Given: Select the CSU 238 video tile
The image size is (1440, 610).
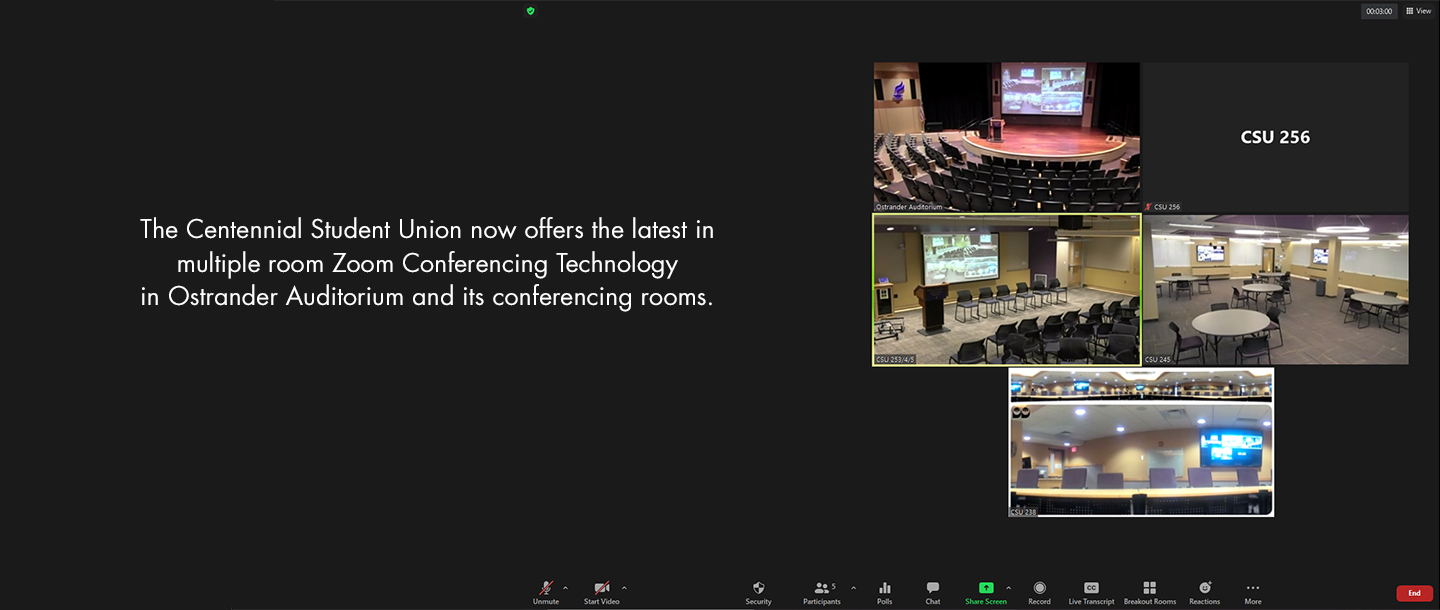Looking at the screenshot, I should tap(1141, 442).
